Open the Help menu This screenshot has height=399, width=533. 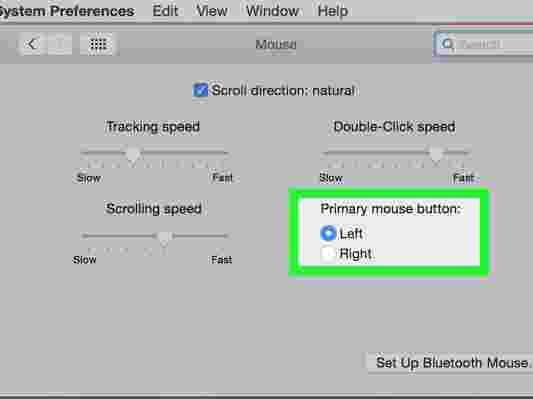[x=333, y=11]
